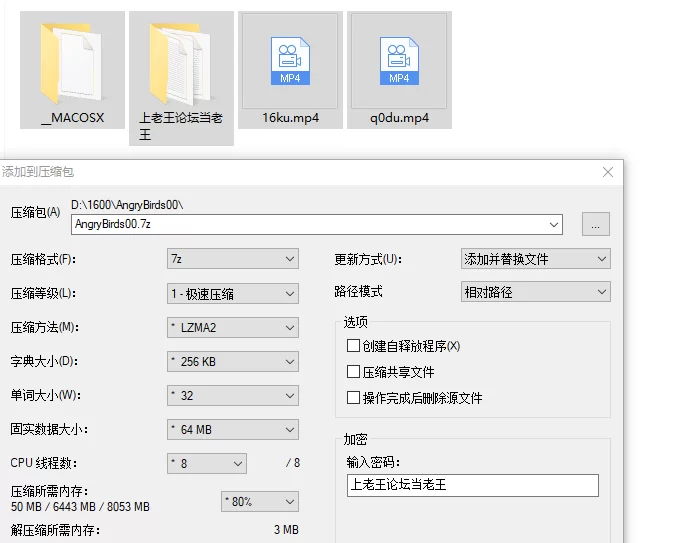
Task: Enable the 创建自释放程序 checkbox
Action: [353, 346]
